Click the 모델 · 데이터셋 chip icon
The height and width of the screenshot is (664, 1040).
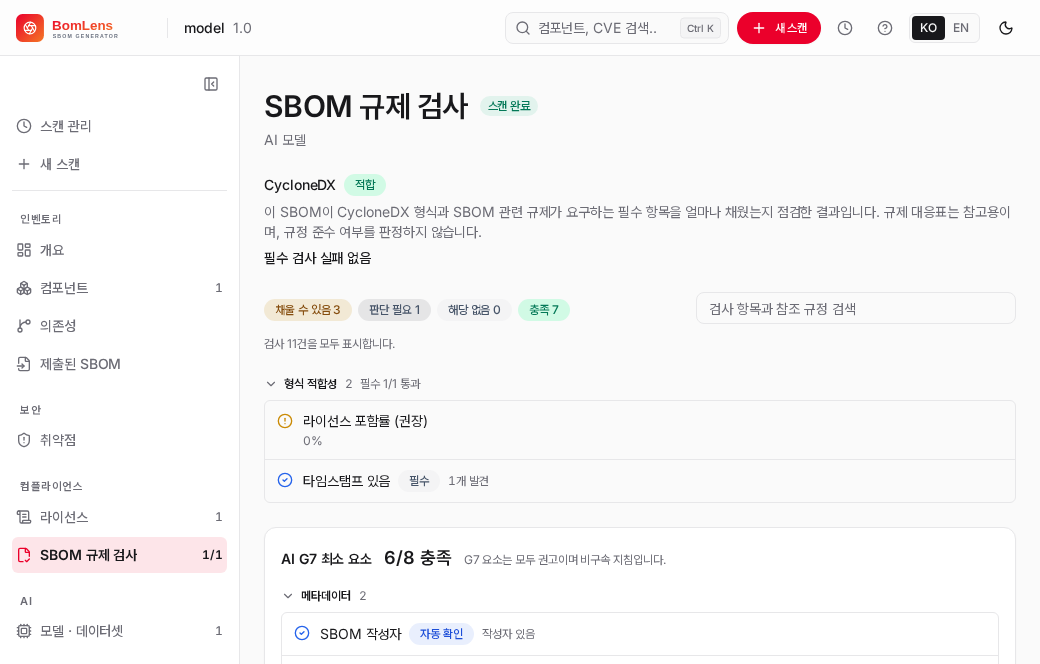point(24,631)
